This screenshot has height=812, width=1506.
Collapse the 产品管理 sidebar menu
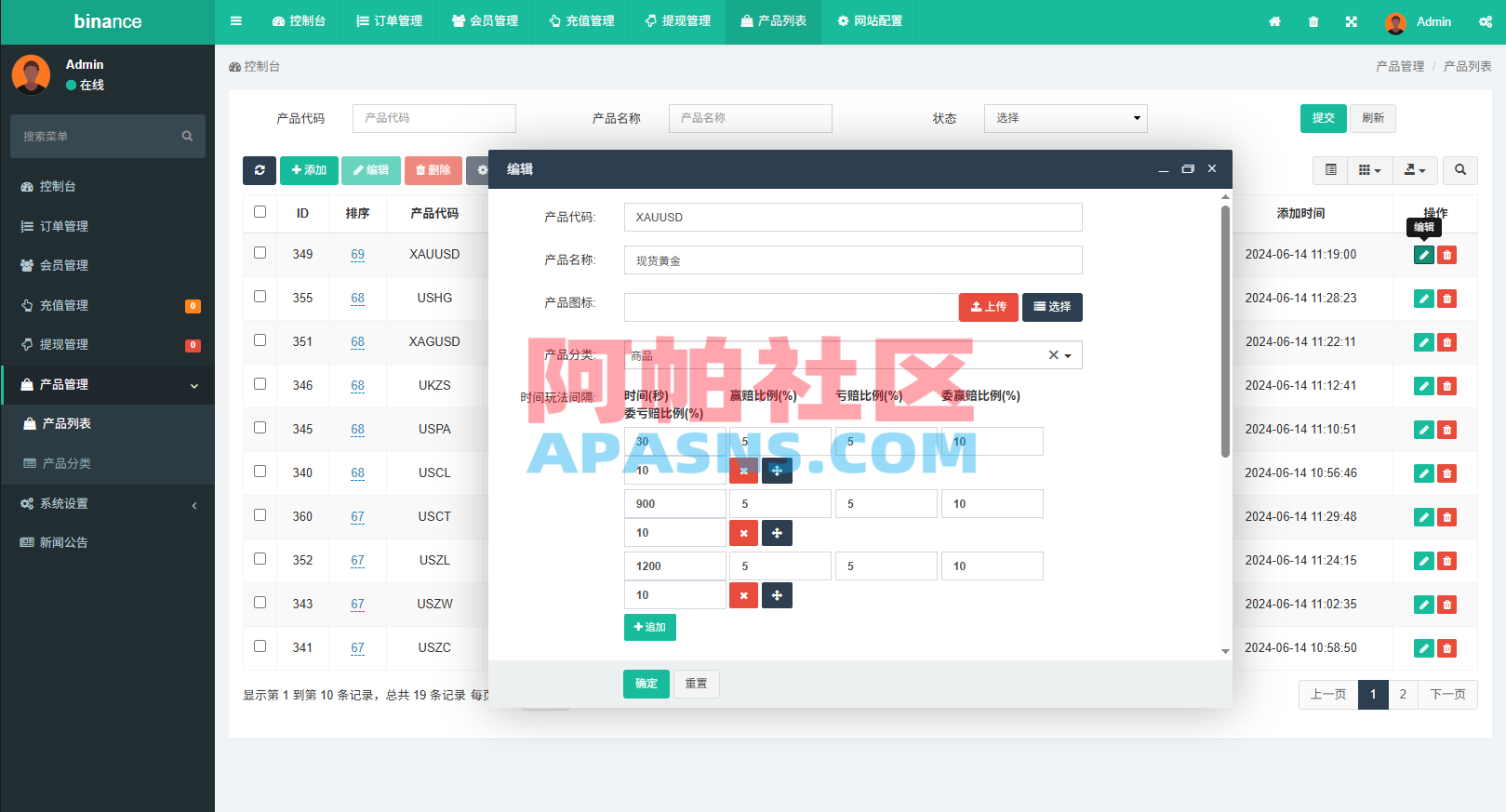tap(108, 384)
